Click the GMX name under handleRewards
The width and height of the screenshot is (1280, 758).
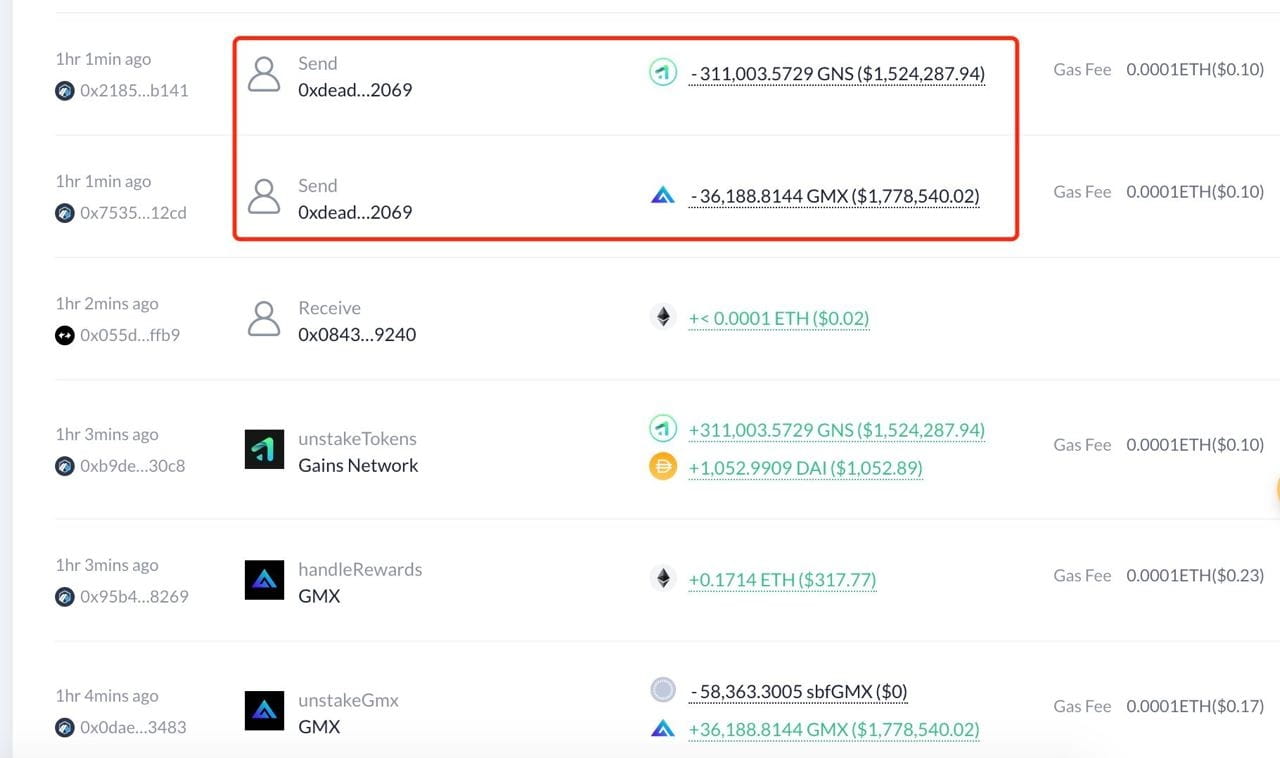pos(319,596)
